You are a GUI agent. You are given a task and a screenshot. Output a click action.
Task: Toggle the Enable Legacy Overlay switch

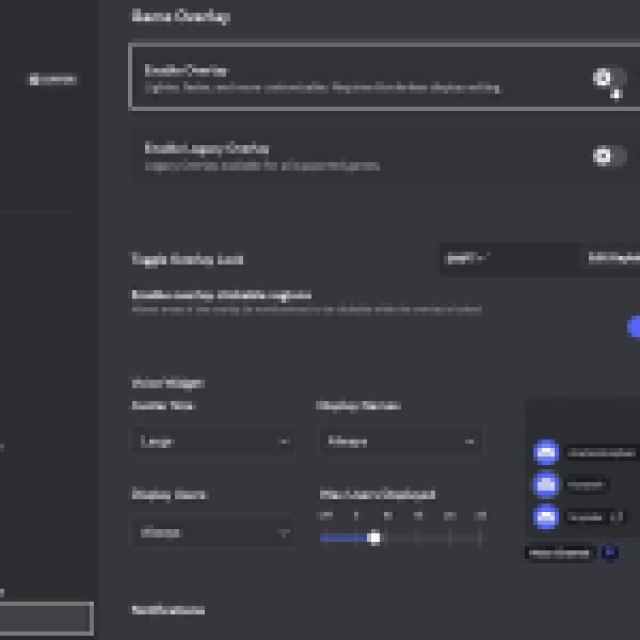[x=609, y=156]
